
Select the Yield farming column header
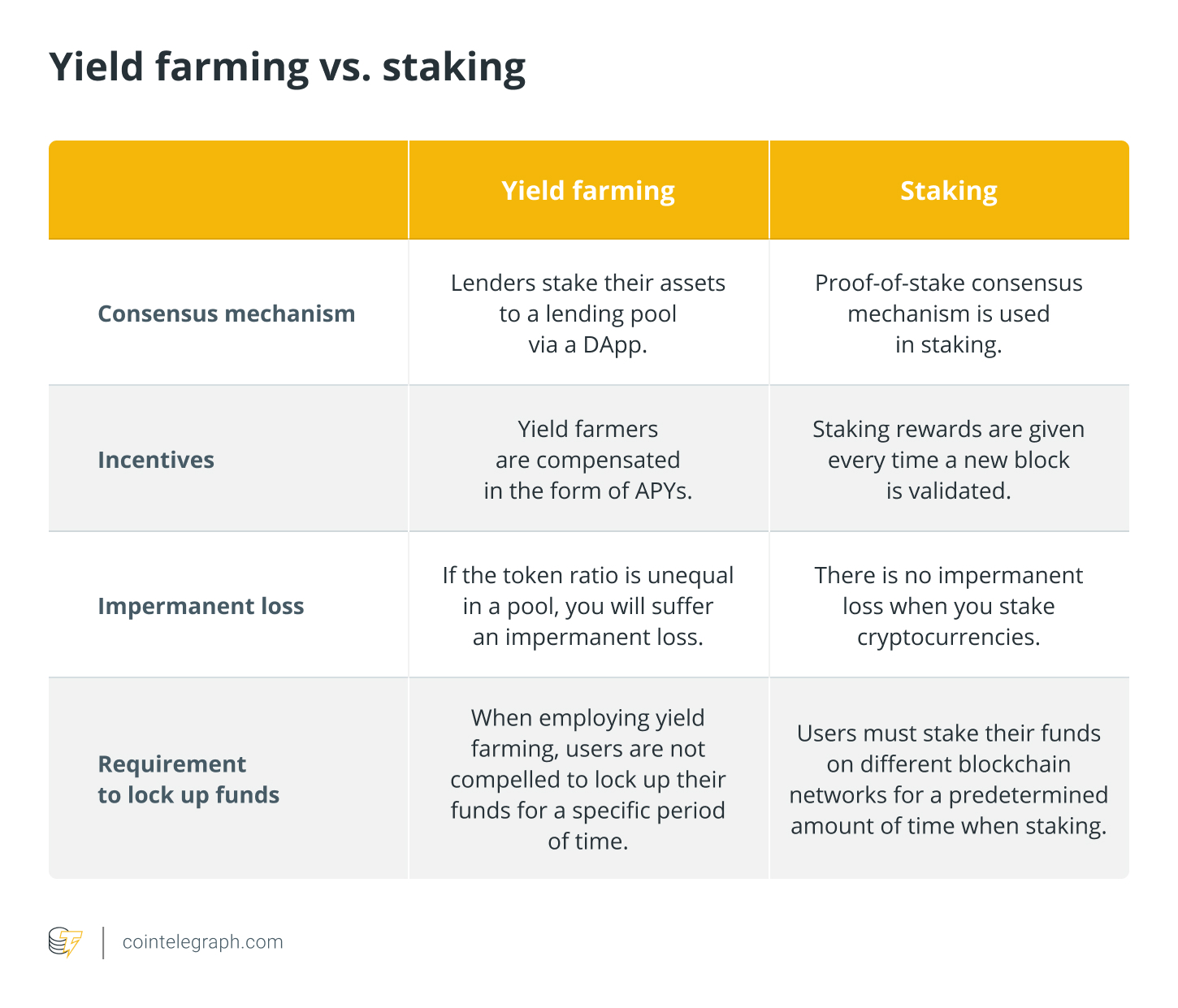pos(588,190)
